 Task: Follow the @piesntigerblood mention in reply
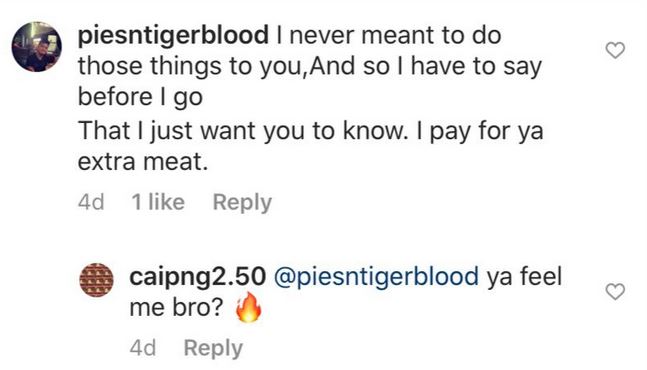coord(376,277)
